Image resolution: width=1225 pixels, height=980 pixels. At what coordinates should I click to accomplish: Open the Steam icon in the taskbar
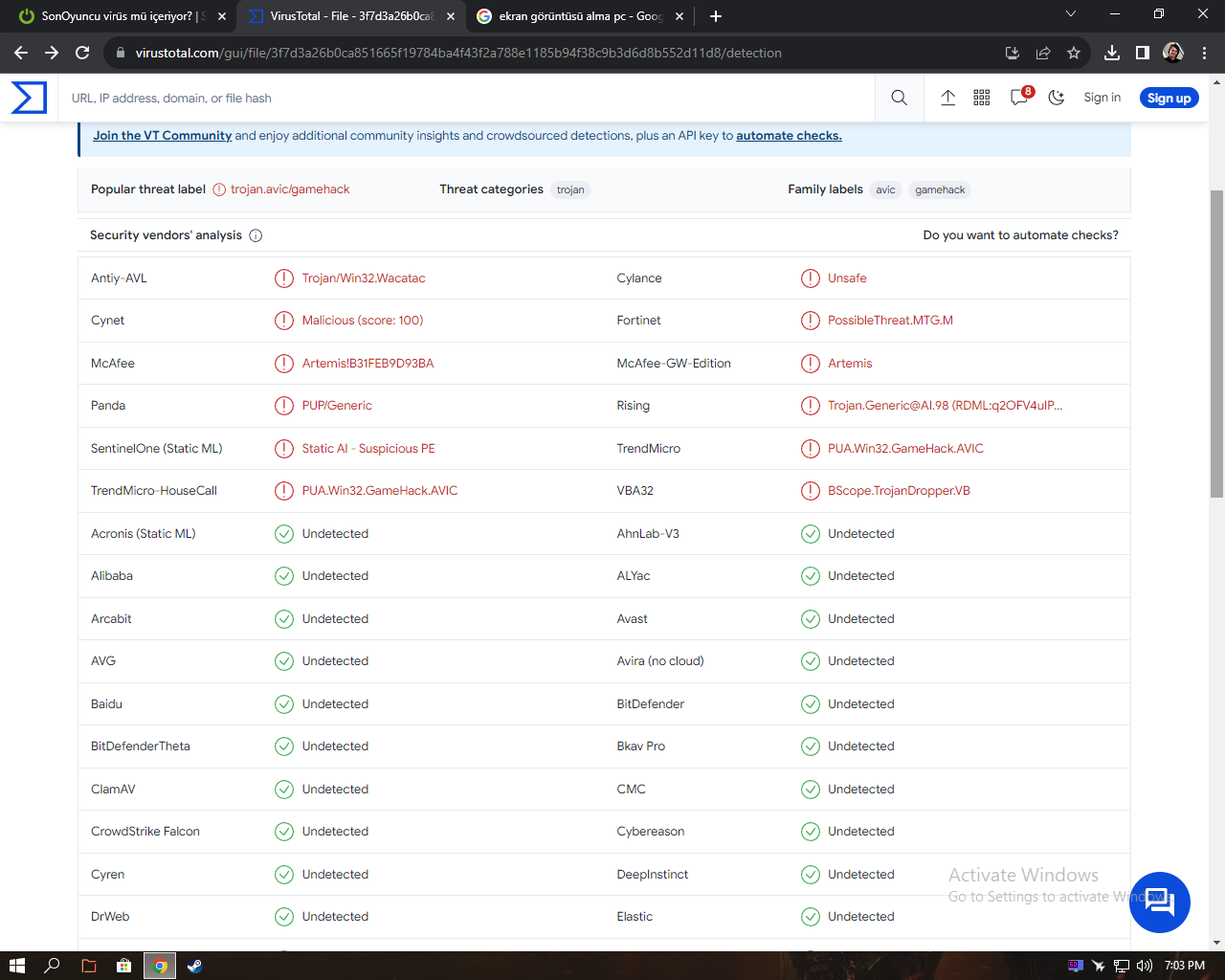[x=194, y=966]
